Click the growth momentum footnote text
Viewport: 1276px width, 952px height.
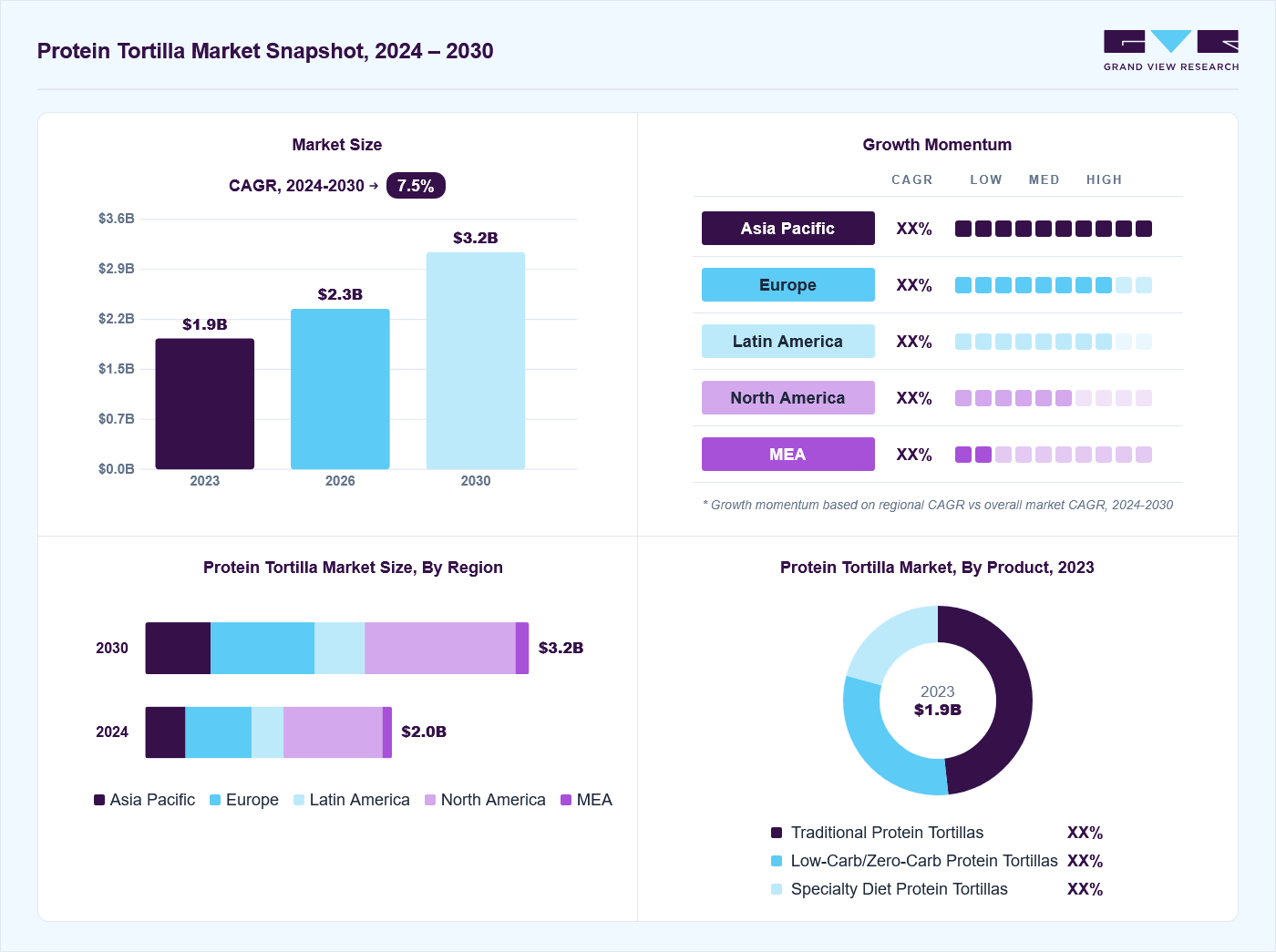click(938, 505)
